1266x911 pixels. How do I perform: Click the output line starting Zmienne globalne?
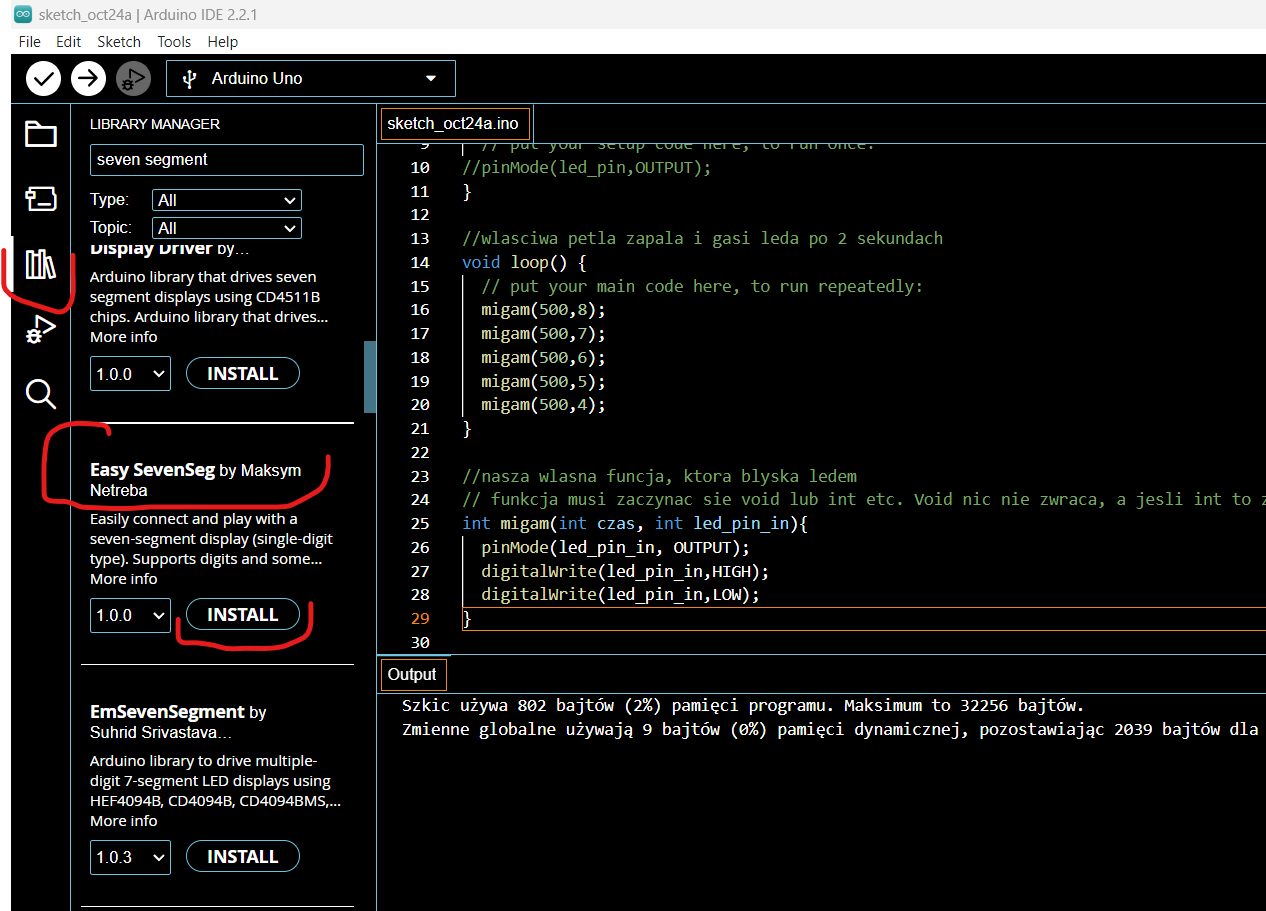pos(830,729)
